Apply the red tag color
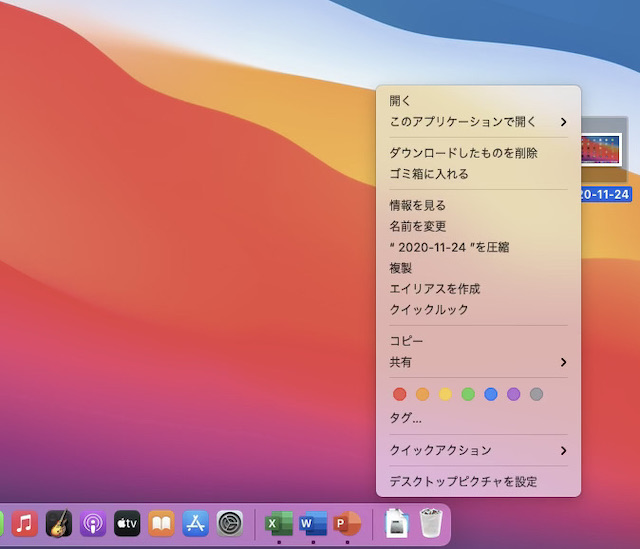Viewport: 640px width, 549px height. [400, 394]
